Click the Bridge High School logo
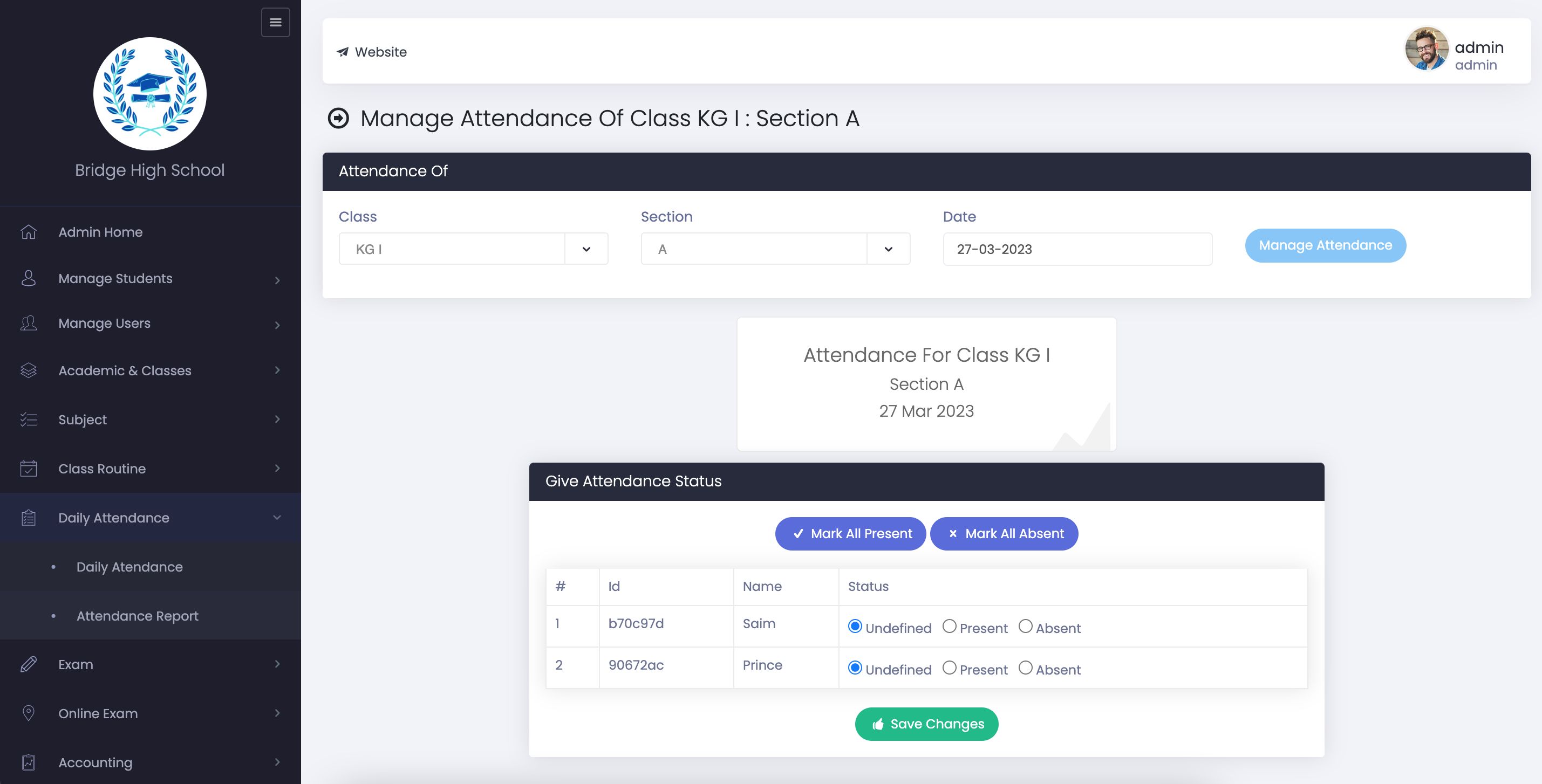Screen dimensions: 1542x784 (149, 94)
